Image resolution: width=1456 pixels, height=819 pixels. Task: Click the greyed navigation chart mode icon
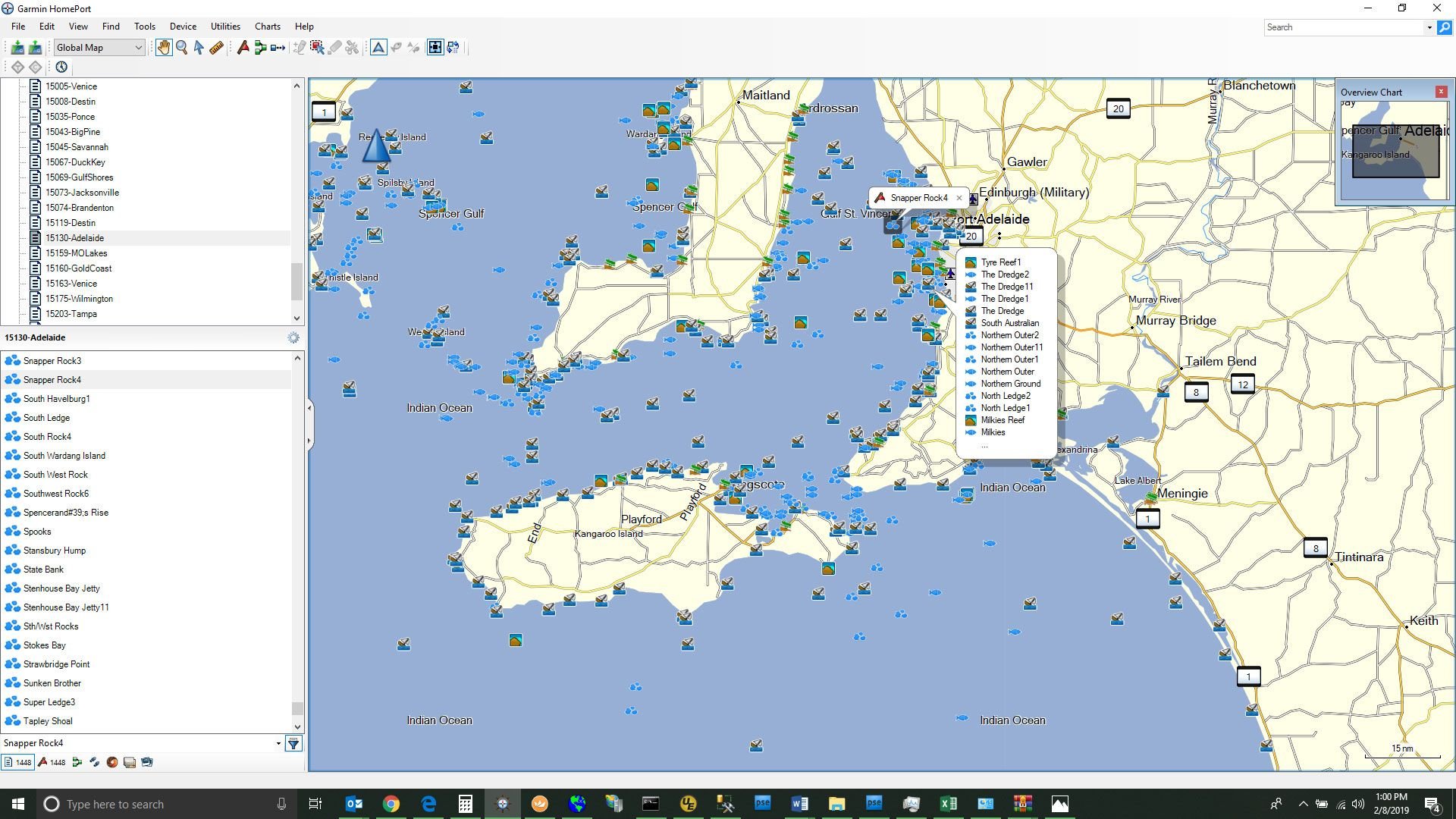tap(413, 48)
